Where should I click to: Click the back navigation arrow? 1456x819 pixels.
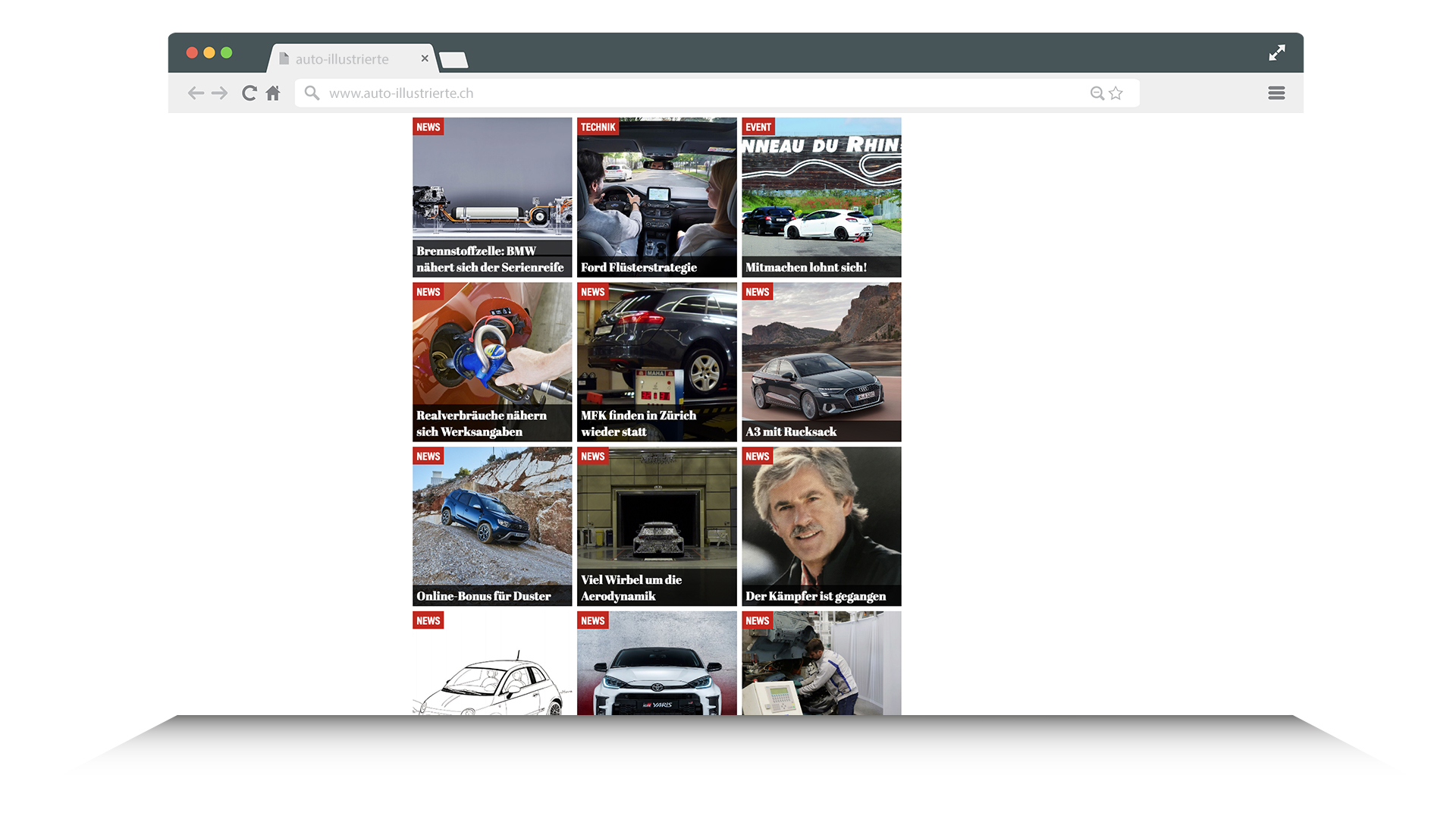[196, 93]
